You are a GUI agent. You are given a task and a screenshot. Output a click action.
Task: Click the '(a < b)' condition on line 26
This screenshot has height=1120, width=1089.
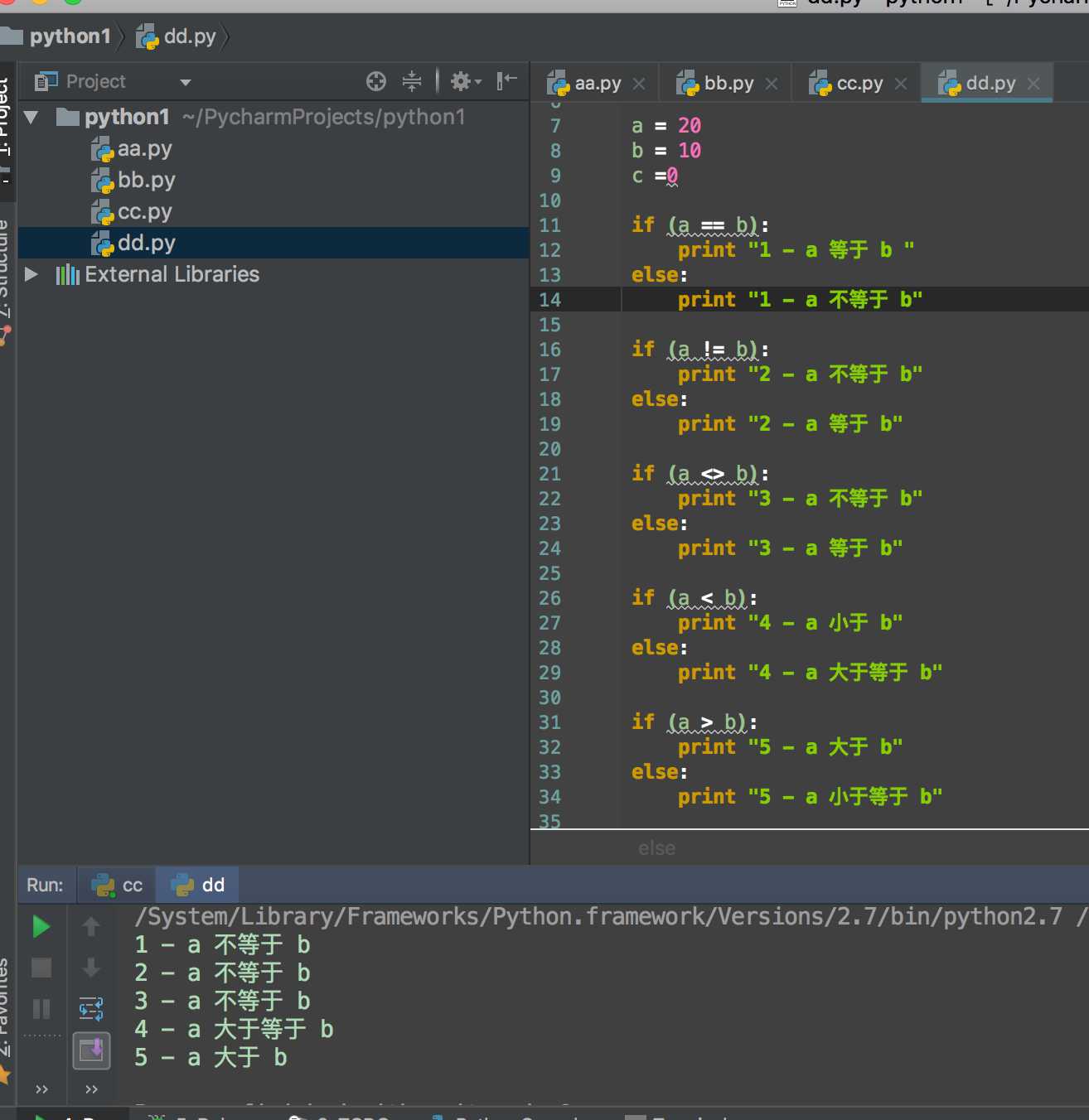[707, 598]
